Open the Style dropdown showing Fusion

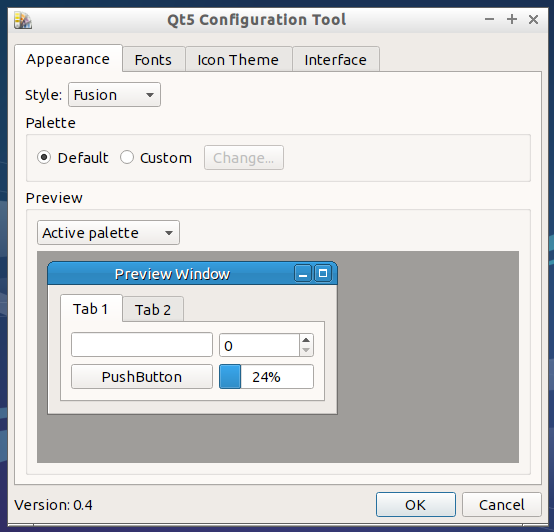pos(114,95)
